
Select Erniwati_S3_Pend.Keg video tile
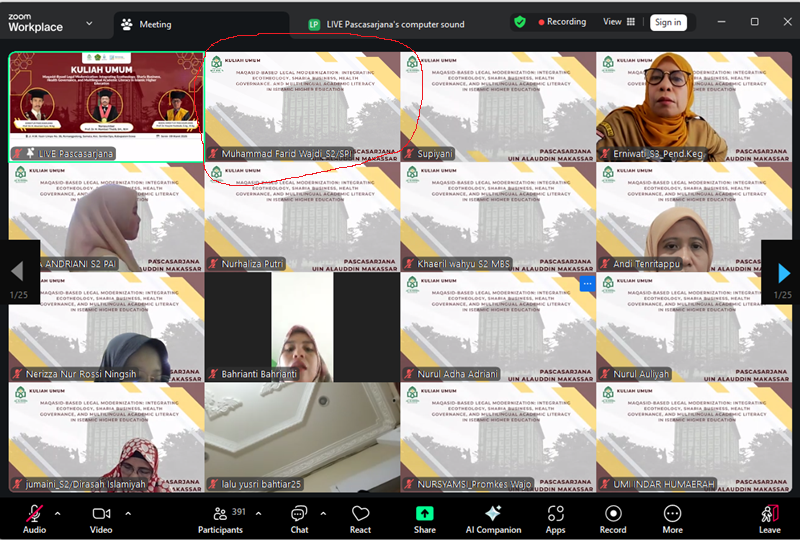coord(694,106)
